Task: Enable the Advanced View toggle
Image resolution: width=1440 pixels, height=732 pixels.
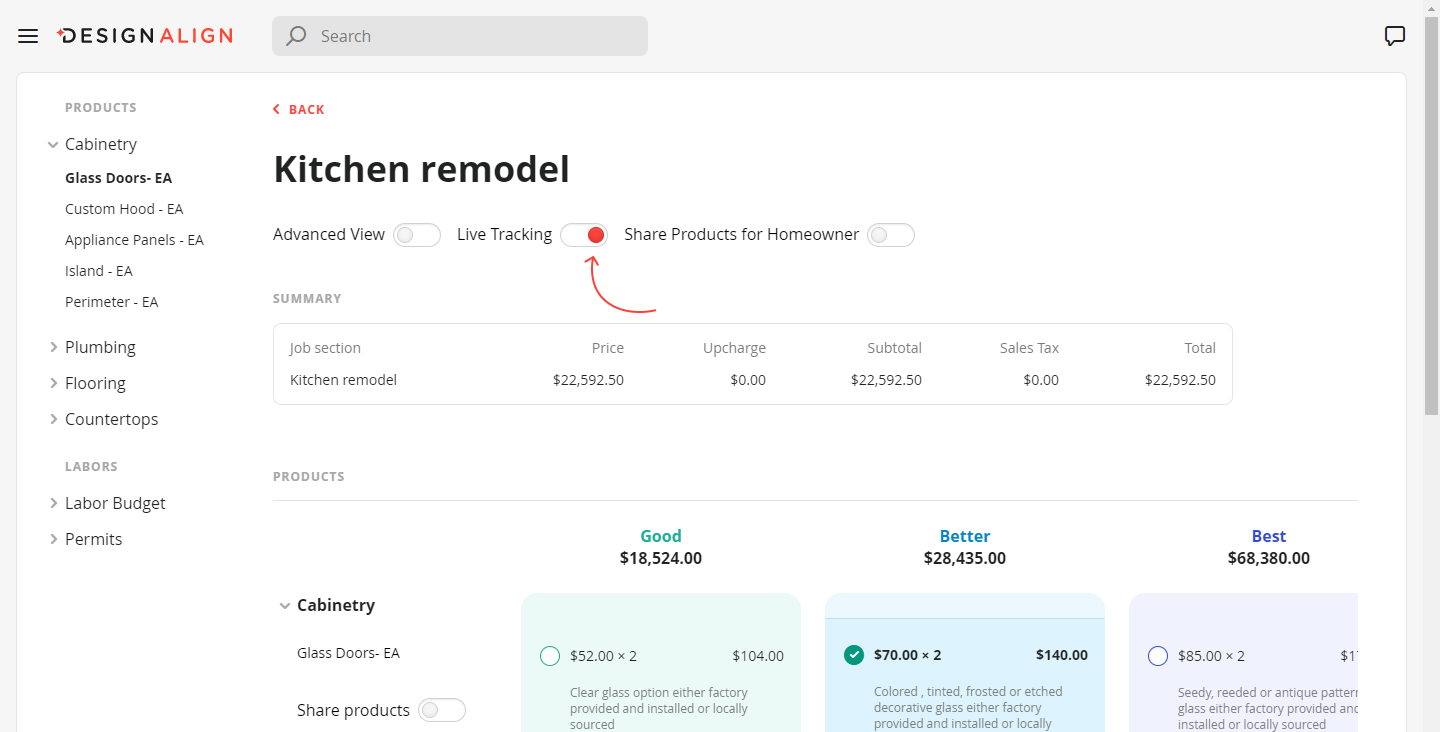Action: pyautogui.click(x=417, y=235)
